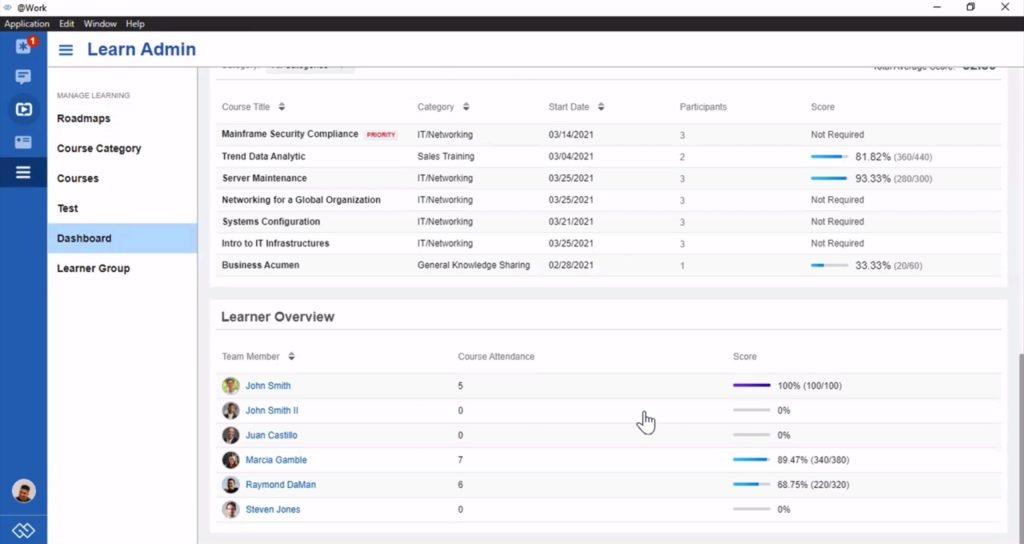Viewport: 1024px width, 544px height.
Task: Go to Roadmaps in Manage Learning
Action: tap(83, 118)
